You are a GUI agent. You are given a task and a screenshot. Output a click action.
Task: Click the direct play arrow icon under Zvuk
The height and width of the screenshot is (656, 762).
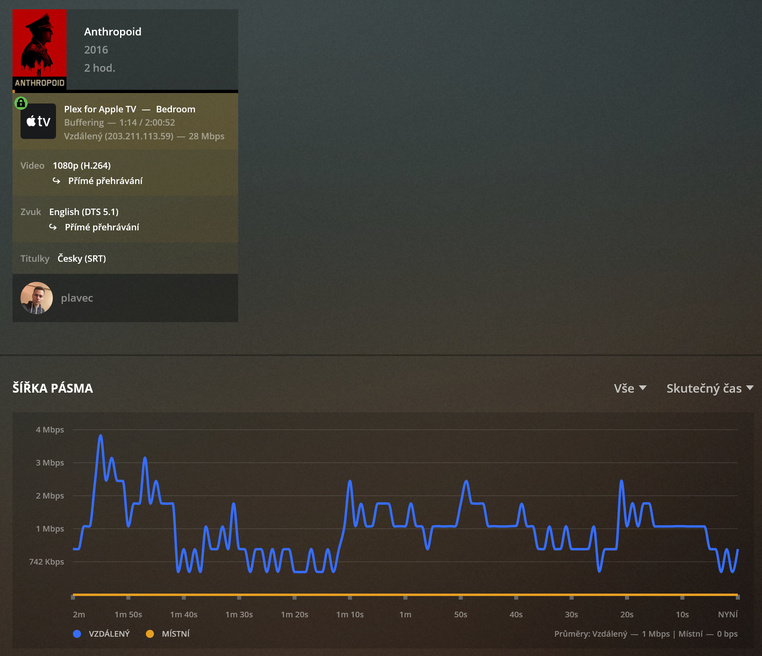pos(53,227)
